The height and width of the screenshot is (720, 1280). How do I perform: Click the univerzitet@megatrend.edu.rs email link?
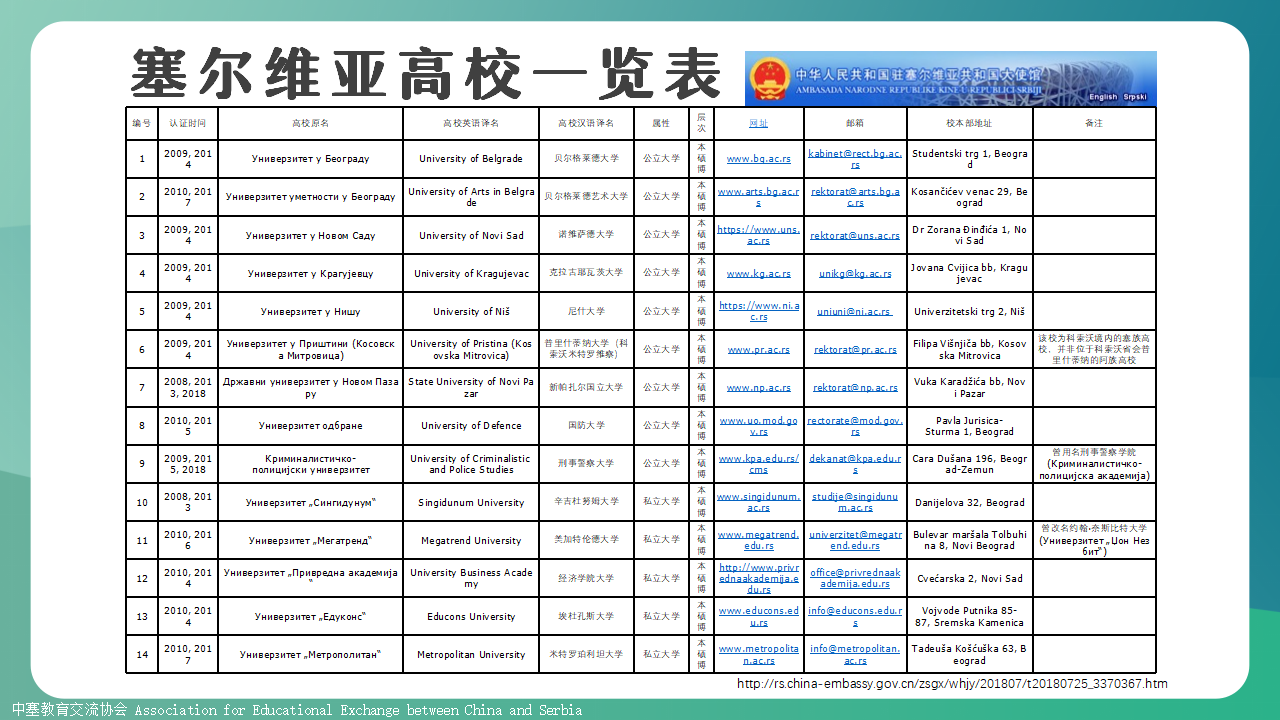(855, 540)
